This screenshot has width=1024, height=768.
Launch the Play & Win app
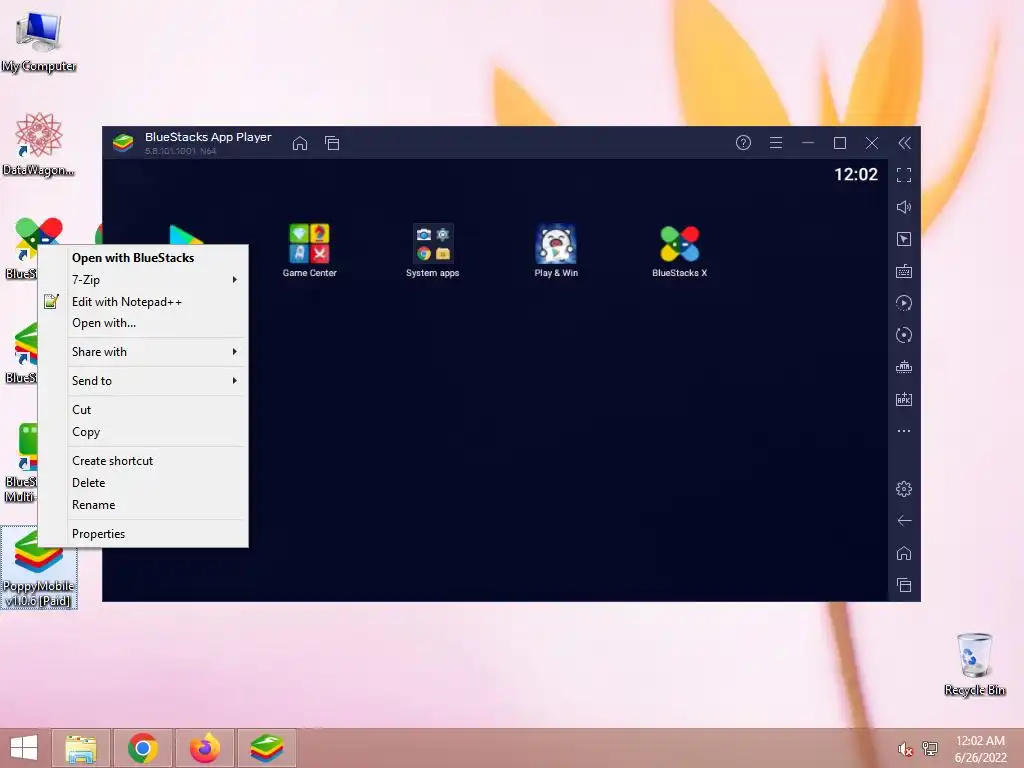556,250
